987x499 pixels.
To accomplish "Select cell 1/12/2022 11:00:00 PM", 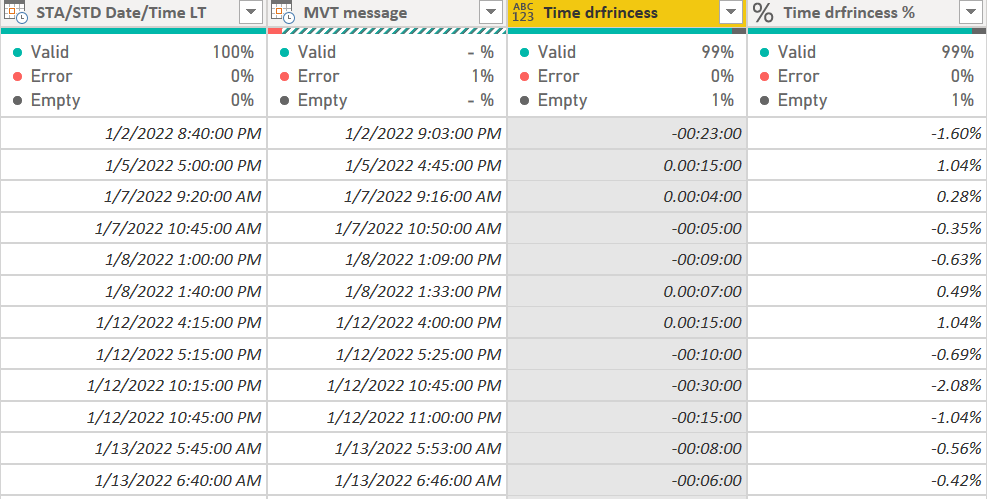I will point(387,417).
